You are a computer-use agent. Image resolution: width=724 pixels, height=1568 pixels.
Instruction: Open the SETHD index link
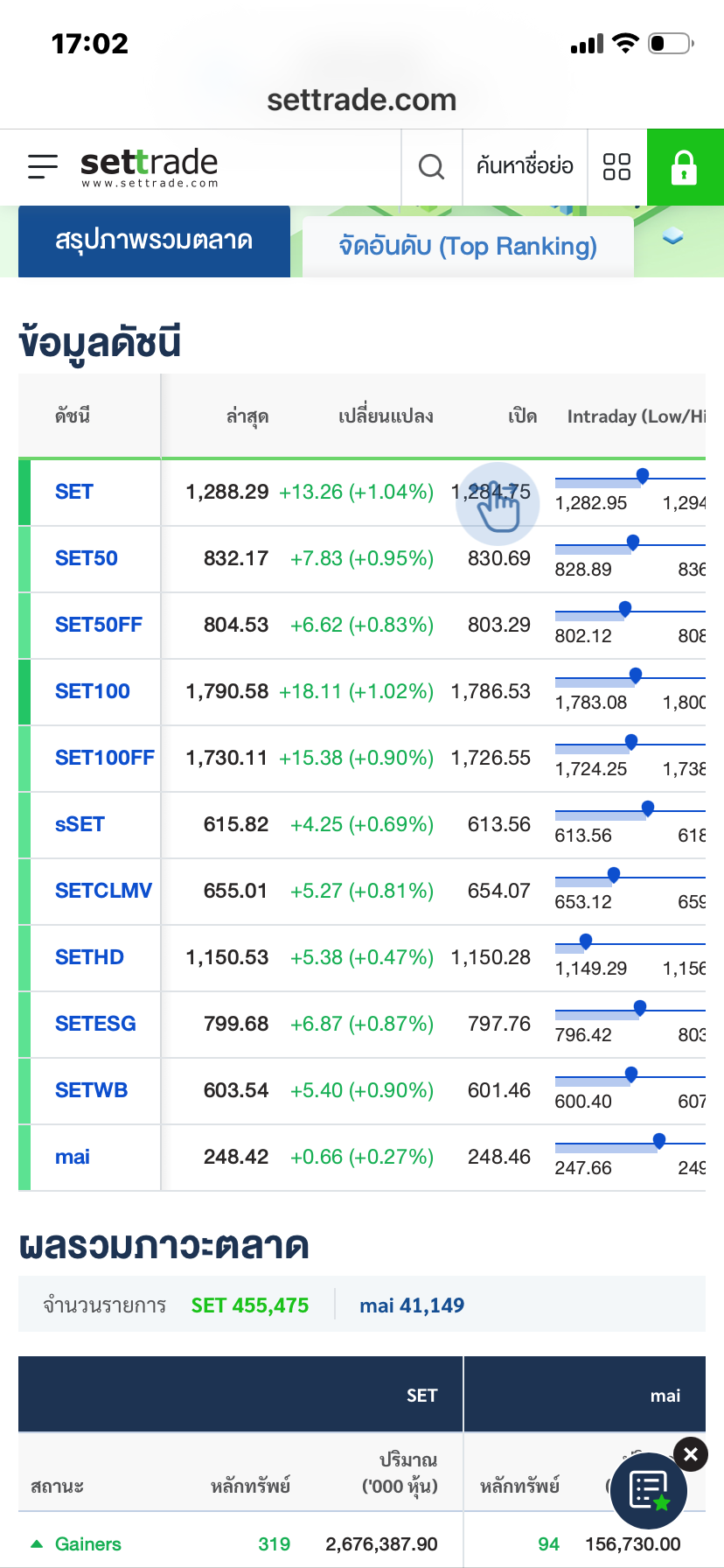(89, 957)
